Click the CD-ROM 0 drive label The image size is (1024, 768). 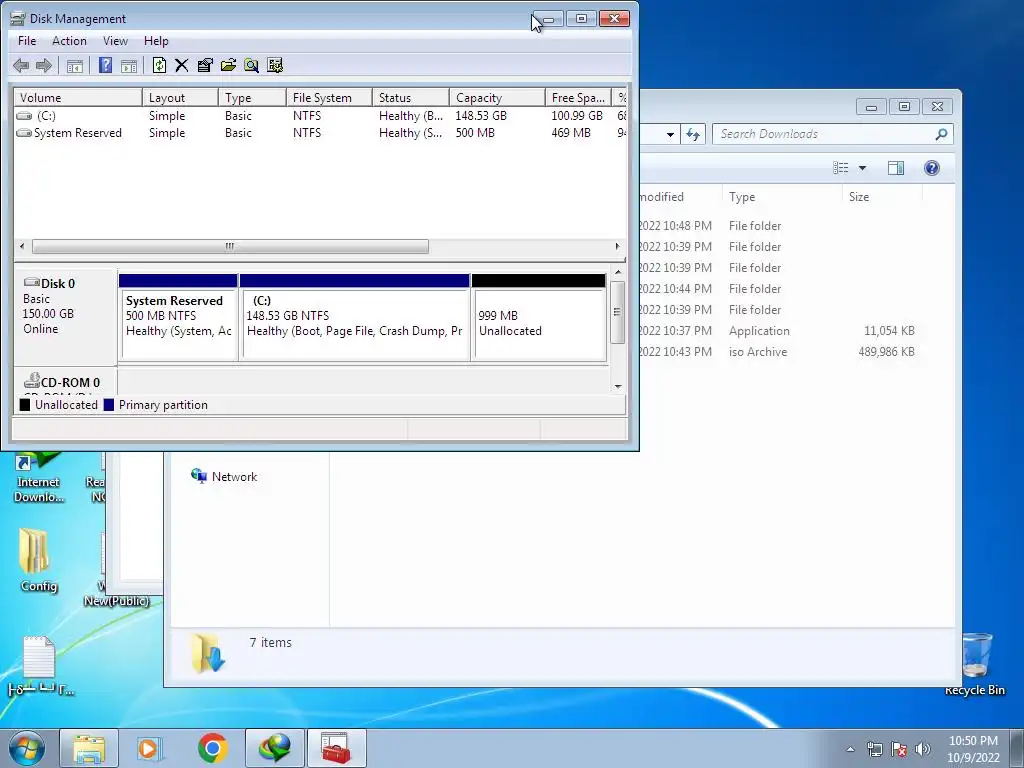62,381
